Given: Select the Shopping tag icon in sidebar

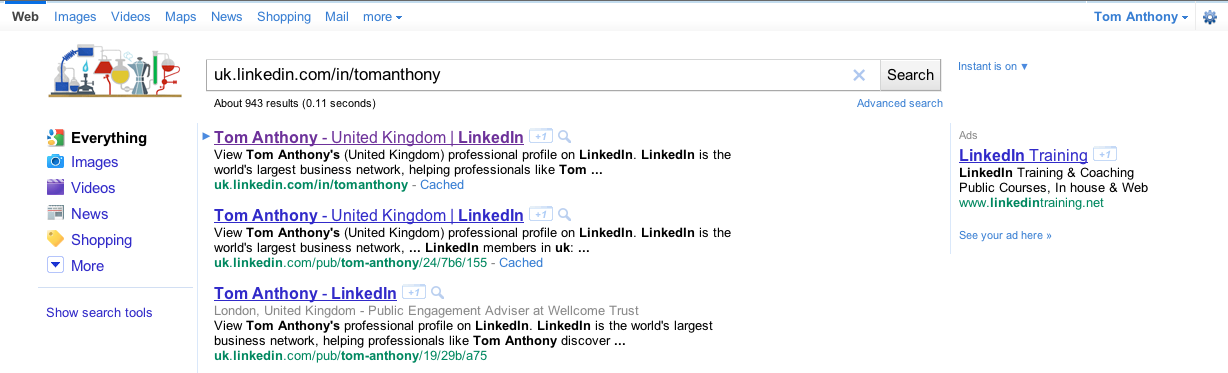Looking at the screenshot, I should point(55,239).
